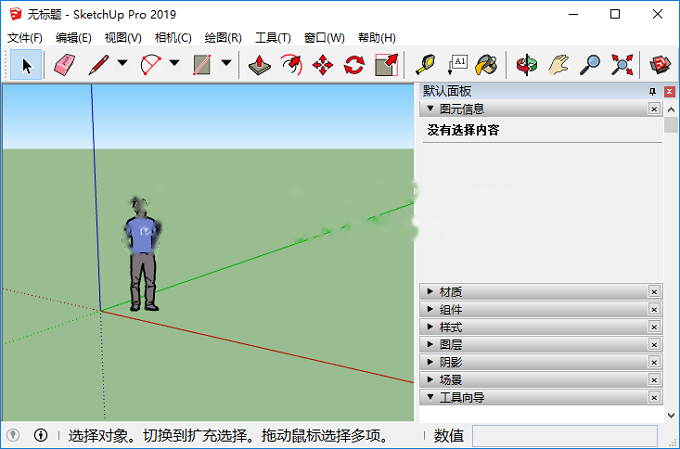Click the 没有选择内容 text
This screenshot has width=680, height=449.
tap(463, 130)
